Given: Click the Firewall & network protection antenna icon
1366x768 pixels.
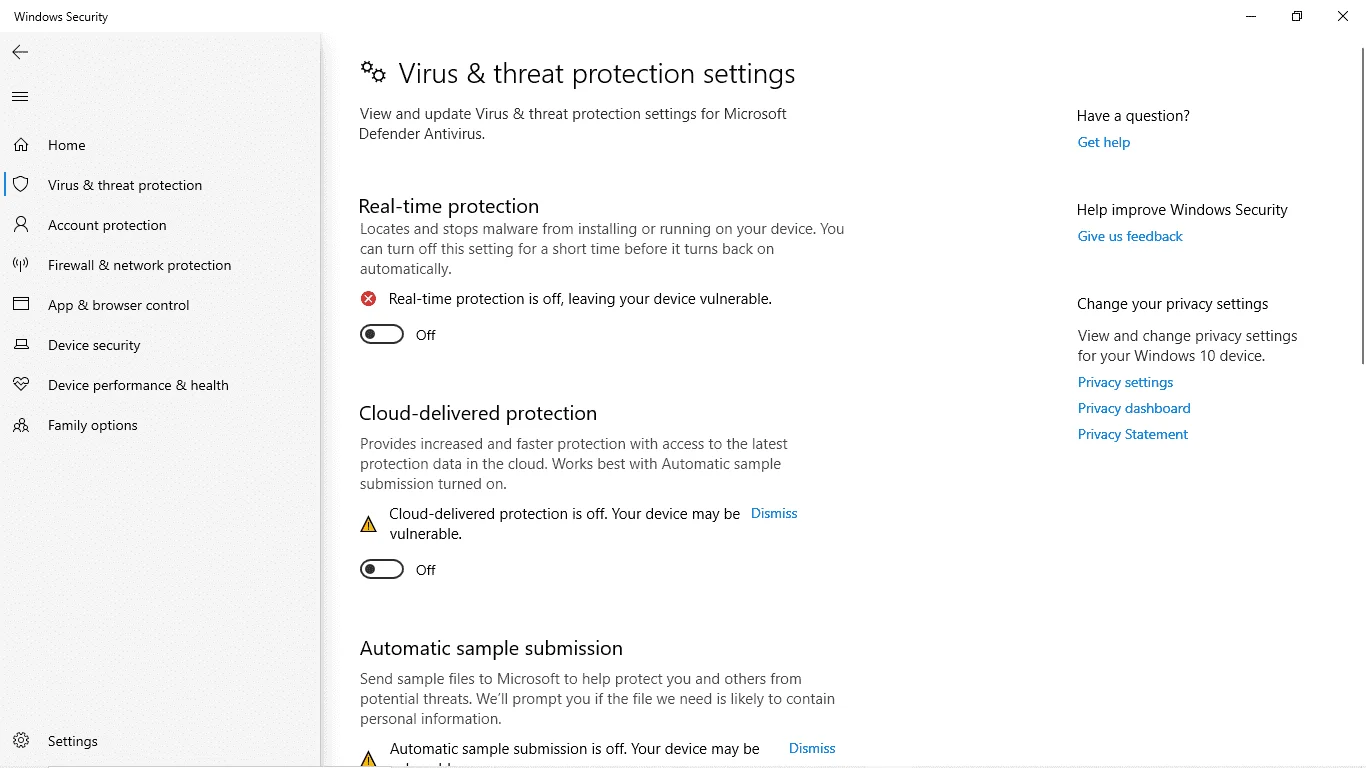Looking at the screenshot, I should pos(20,265).
